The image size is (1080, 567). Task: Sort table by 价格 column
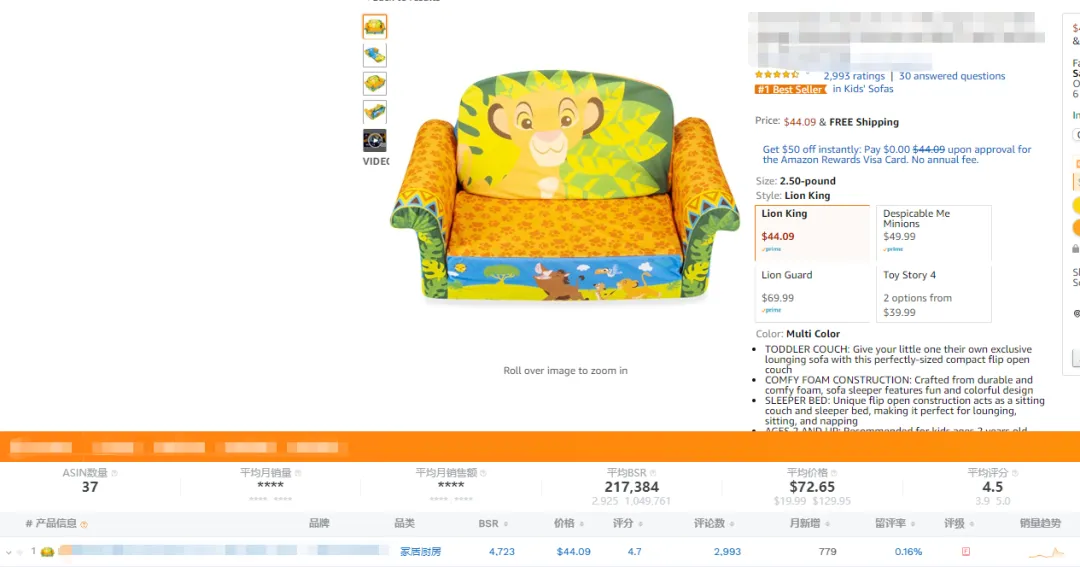point(569,524)
